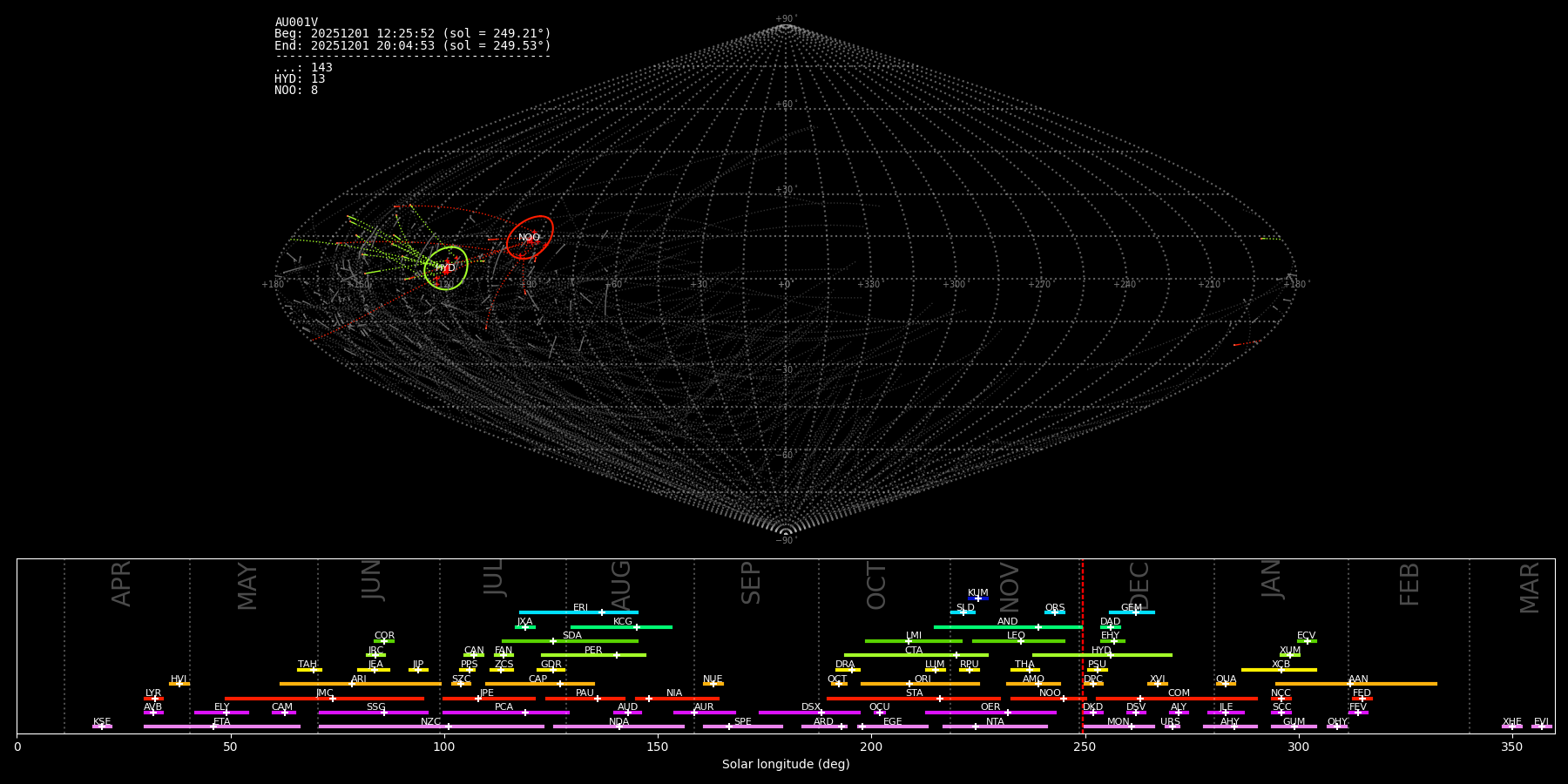The width and height of the screenshot is (1568, 784).
Task: Click the MON shower label
Action: (x=1119, y=722)
